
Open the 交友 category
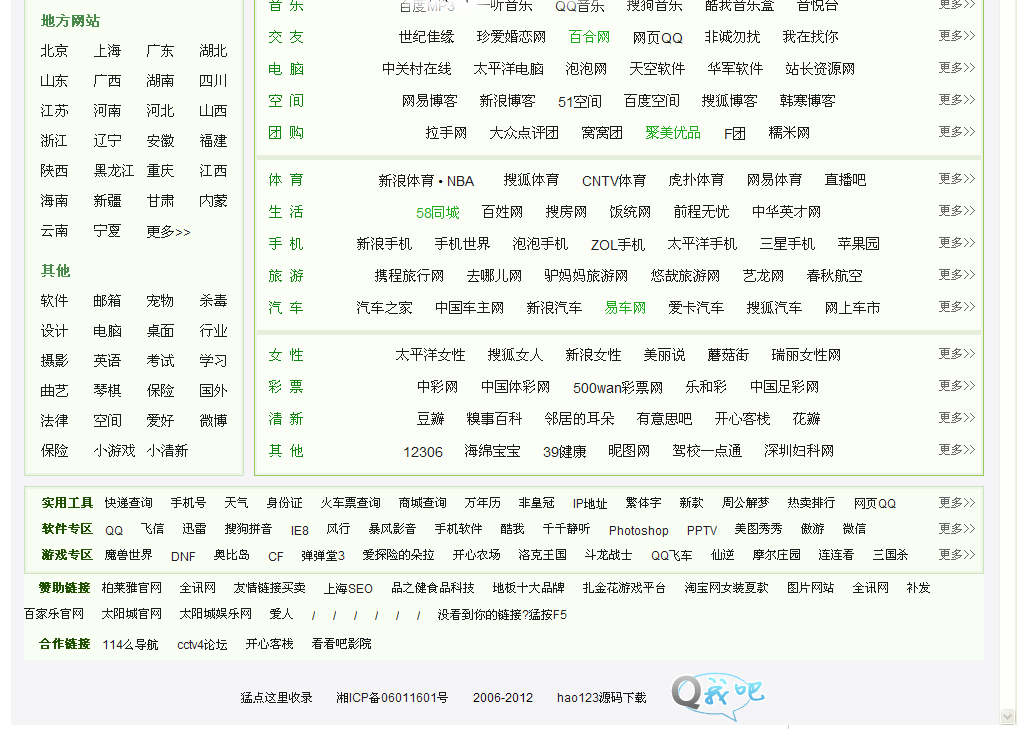[x=286, y=37]
